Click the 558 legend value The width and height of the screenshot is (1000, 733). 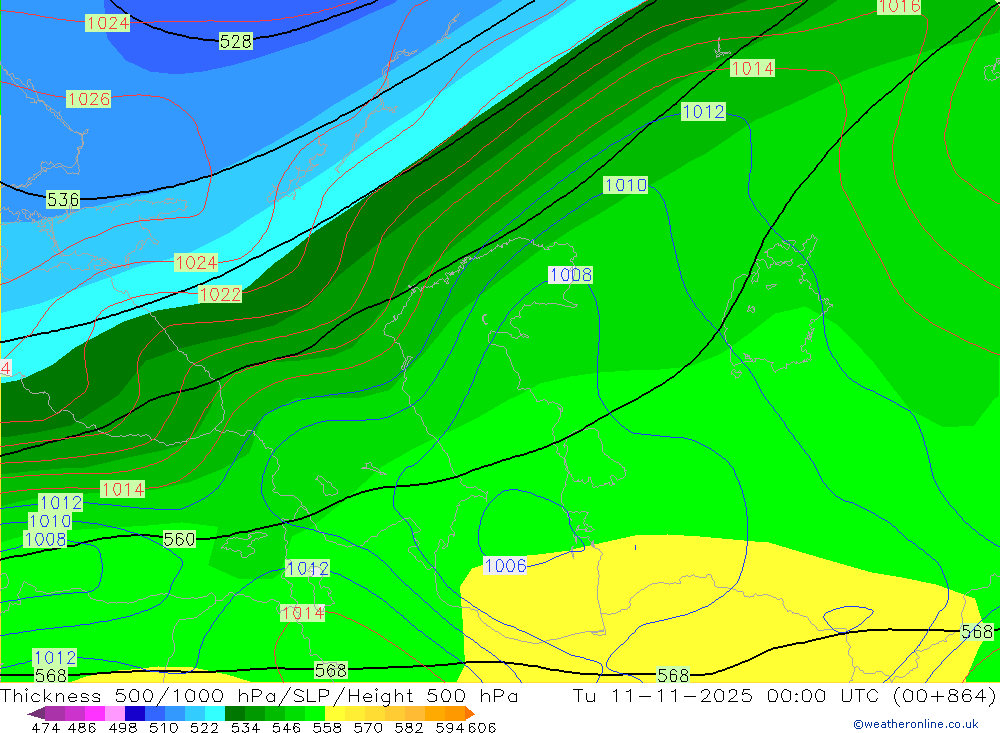click(x=327, y=727)
